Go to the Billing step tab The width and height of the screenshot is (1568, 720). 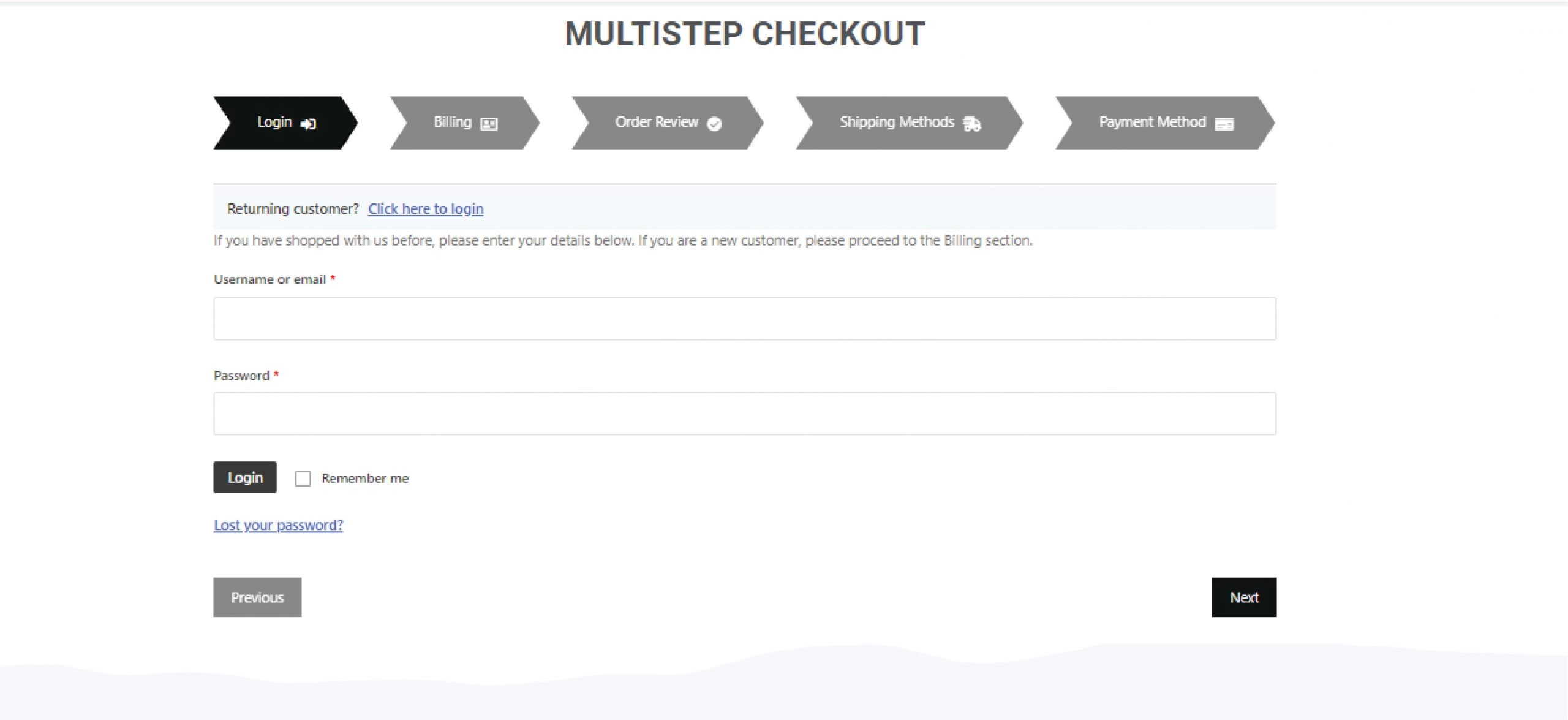point(465,123)
